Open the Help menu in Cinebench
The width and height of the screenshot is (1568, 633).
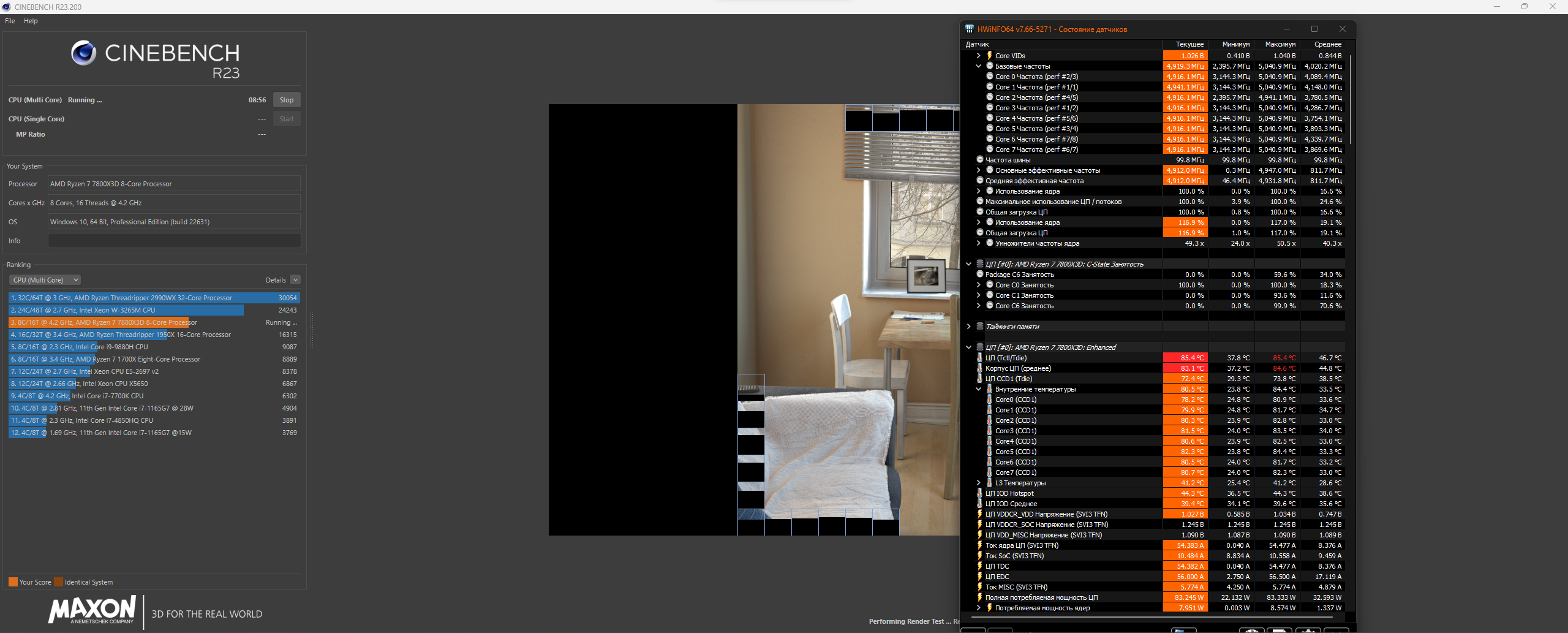(31, 21)
